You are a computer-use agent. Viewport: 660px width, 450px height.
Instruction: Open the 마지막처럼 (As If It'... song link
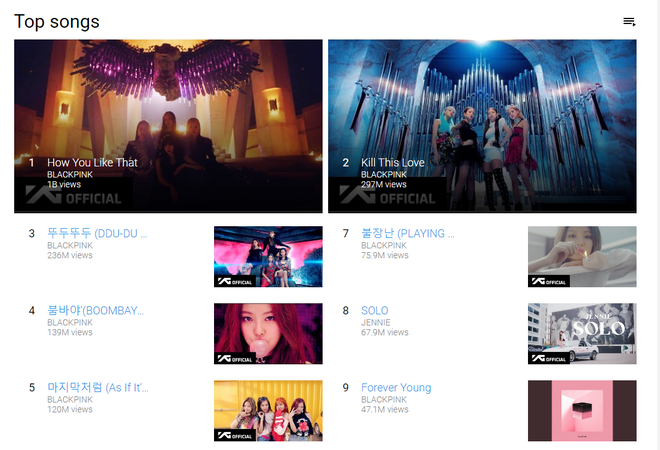click(x=98, y=387)
